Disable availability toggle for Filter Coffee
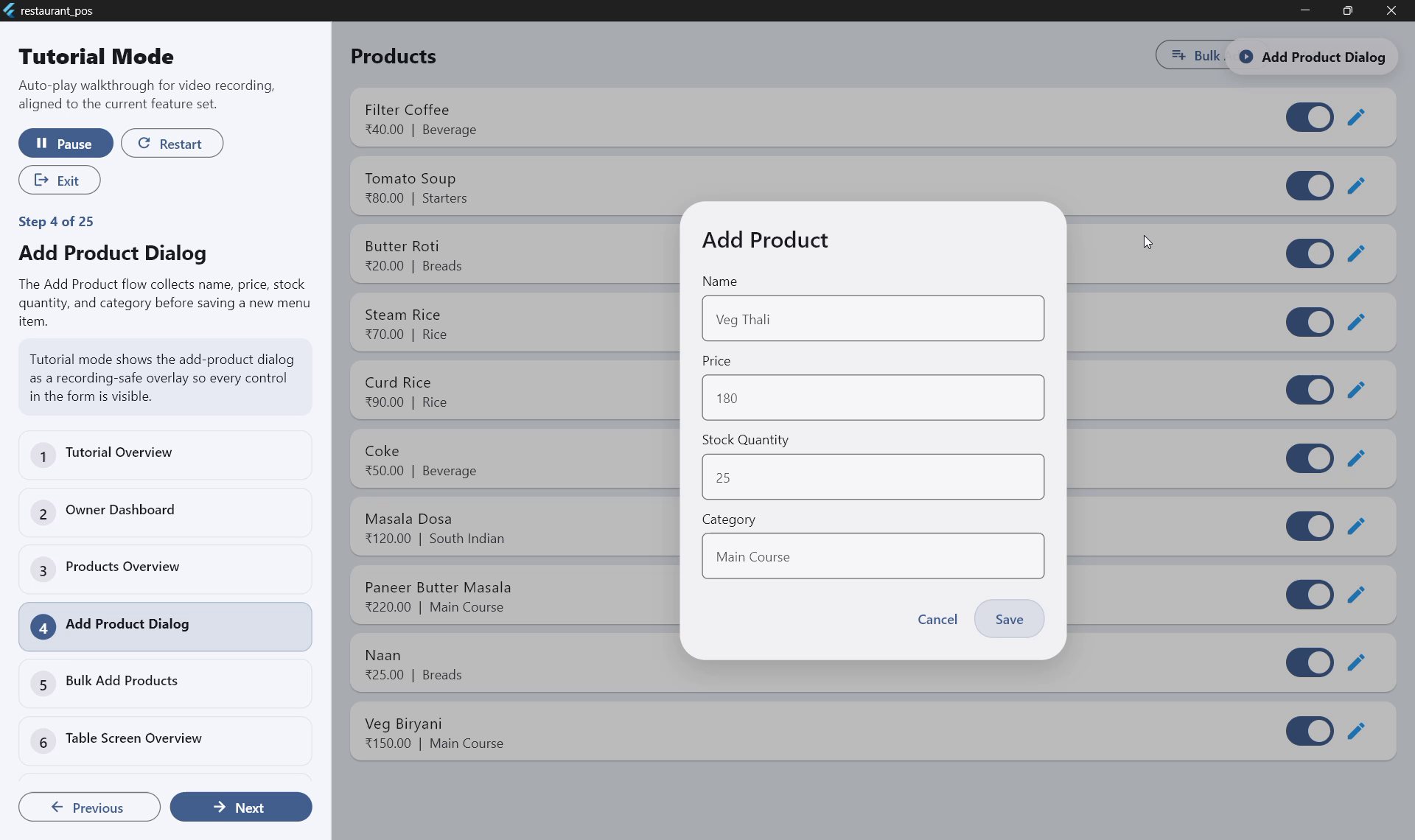Screen dimensions: 1415x840 click(x=1310, y=117)
